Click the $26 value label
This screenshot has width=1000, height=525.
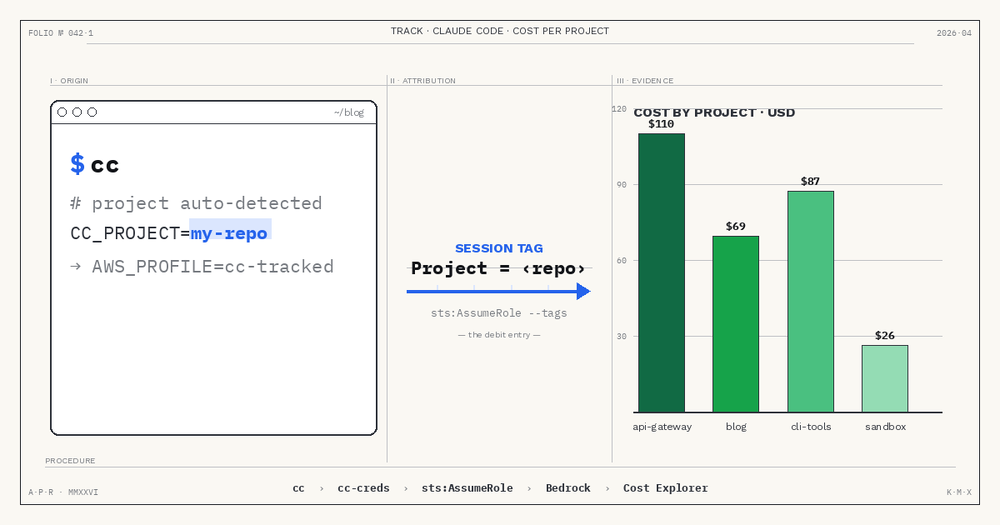point(885,336)
